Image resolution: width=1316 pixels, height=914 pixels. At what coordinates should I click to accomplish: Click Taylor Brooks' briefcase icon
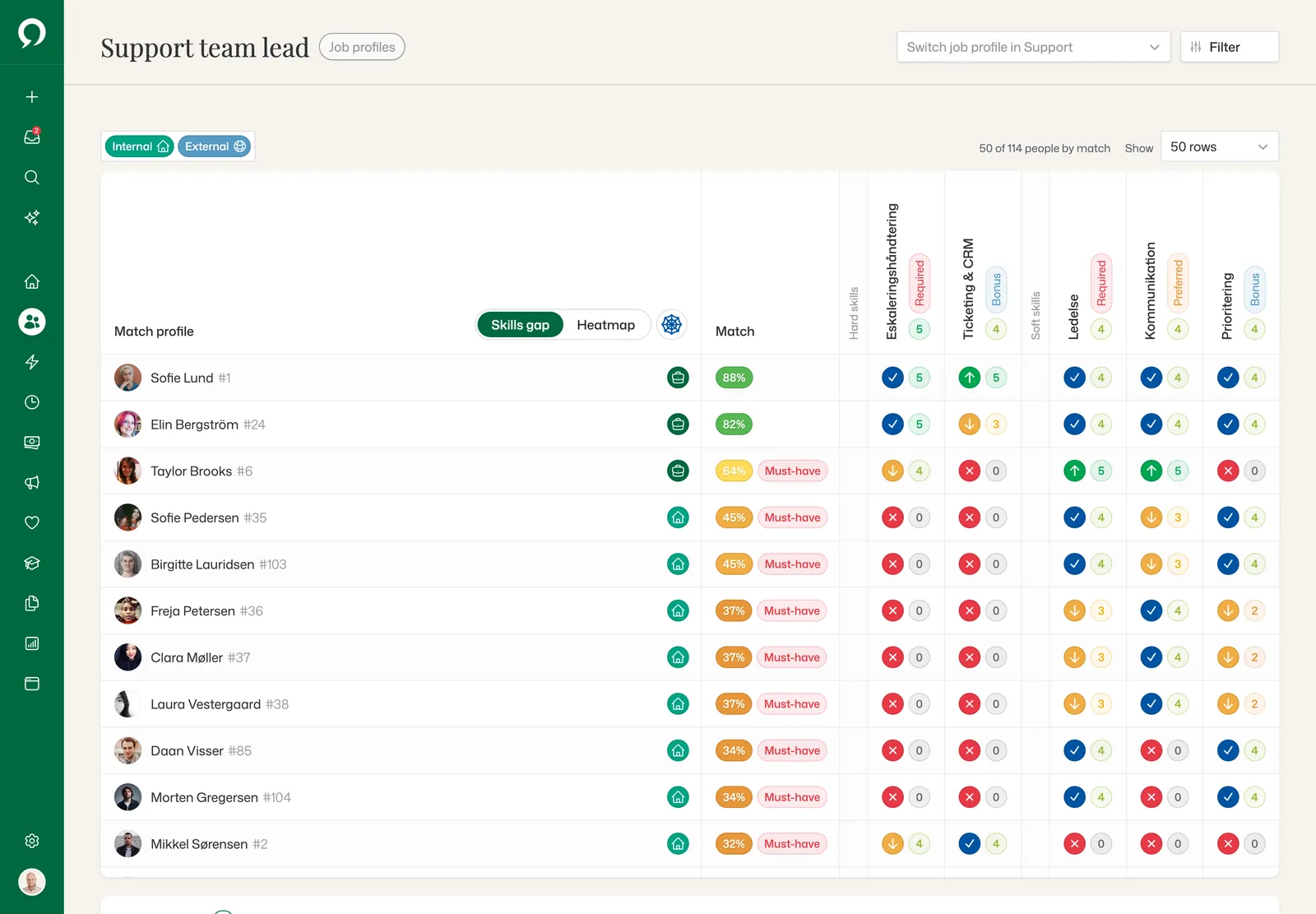pos(678,471)
